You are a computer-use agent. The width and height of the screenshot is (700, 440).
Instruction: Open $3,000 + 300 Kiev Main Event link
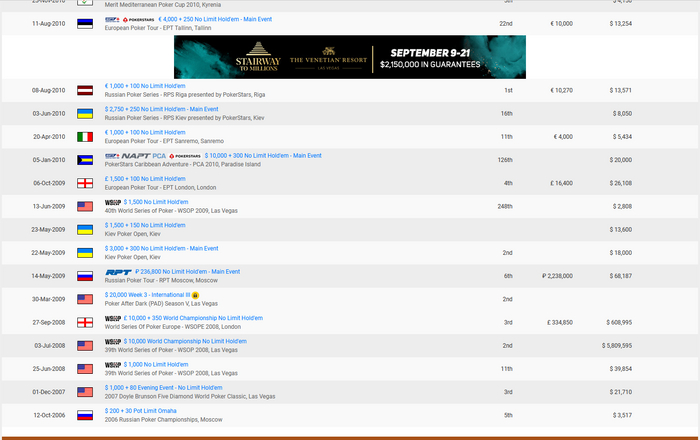click(161, 248)
